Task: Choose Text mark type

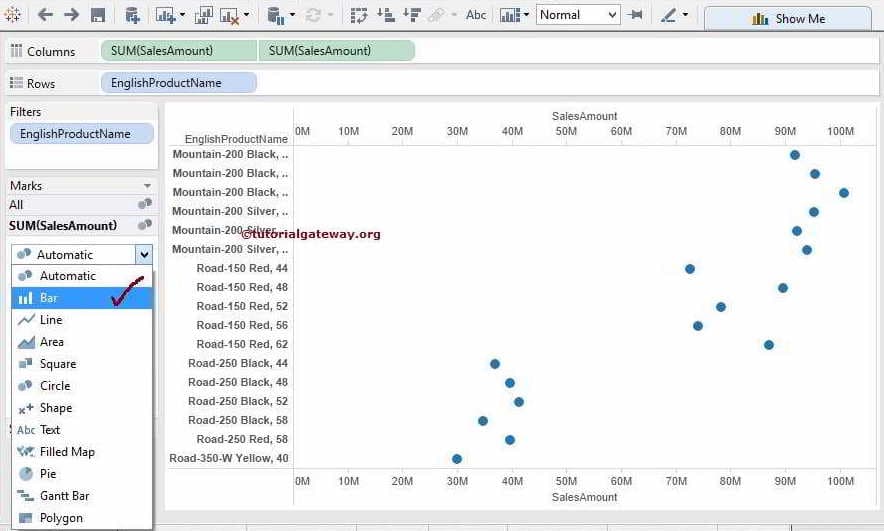Action: 82,430
